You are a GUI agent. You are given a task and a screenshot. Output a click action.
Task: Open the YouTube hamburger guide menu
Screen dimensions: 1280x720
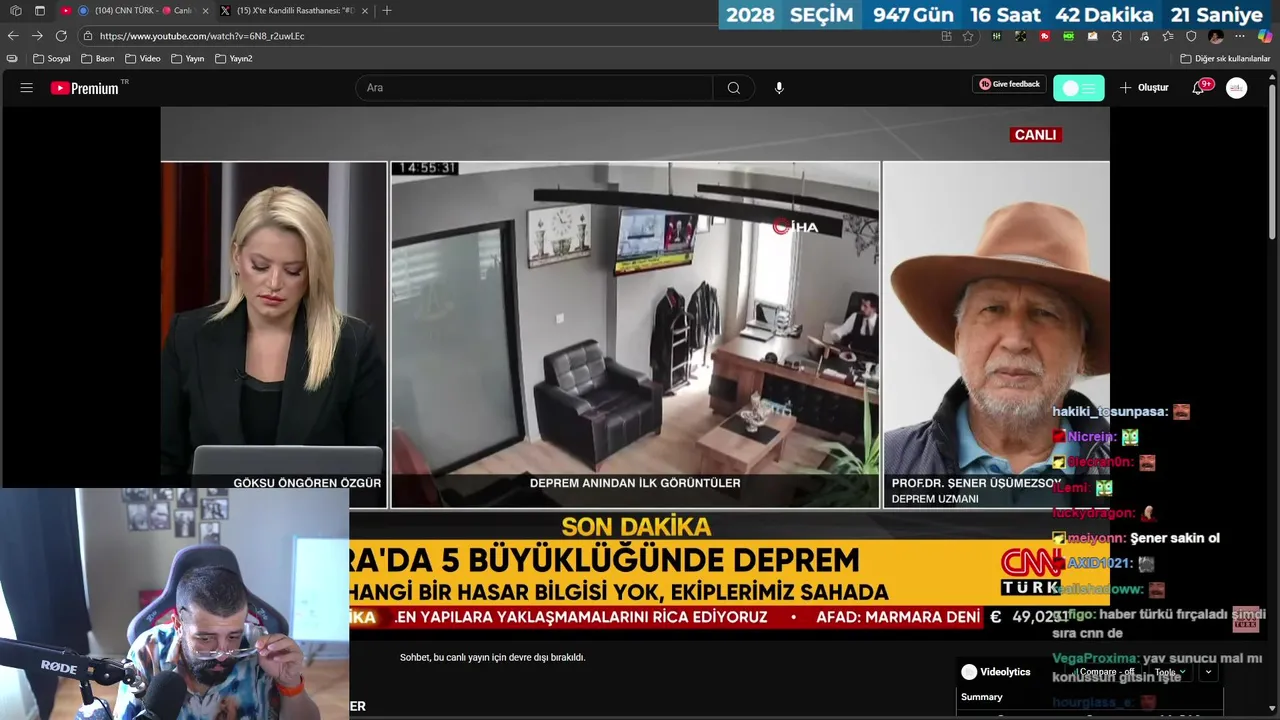click(27, 88)
